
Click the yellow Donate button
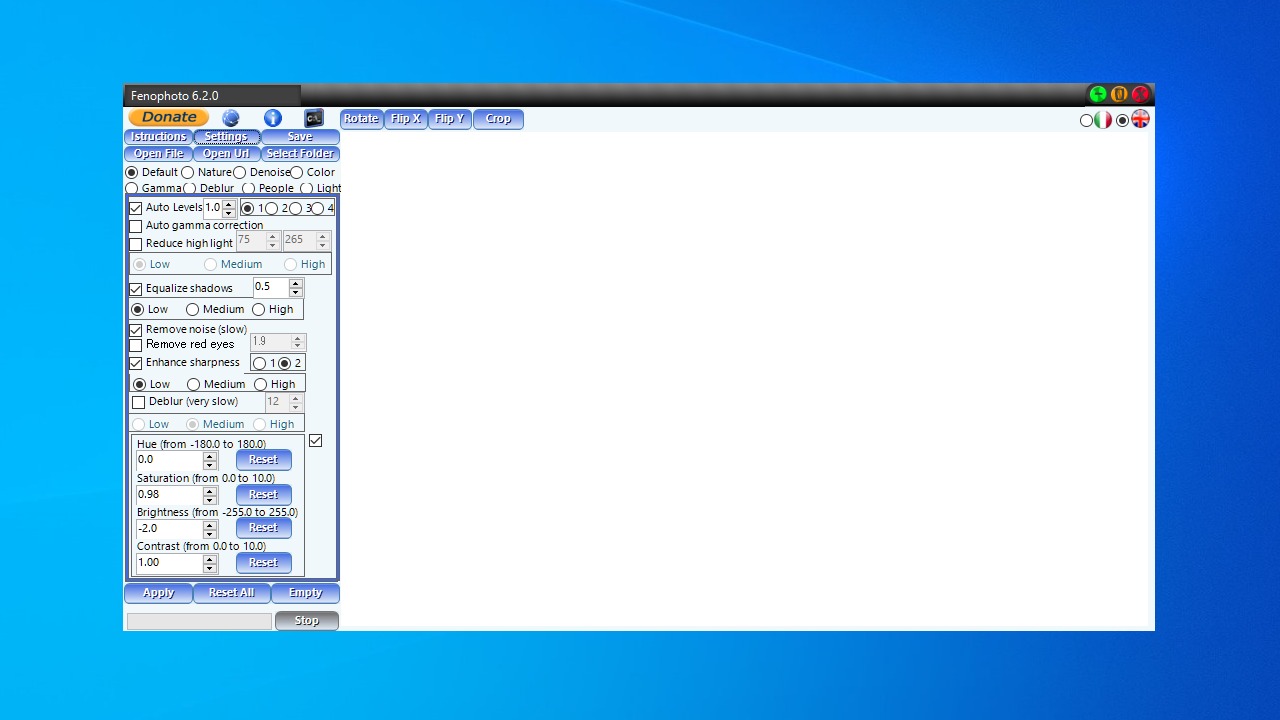(x=168, y=118)
